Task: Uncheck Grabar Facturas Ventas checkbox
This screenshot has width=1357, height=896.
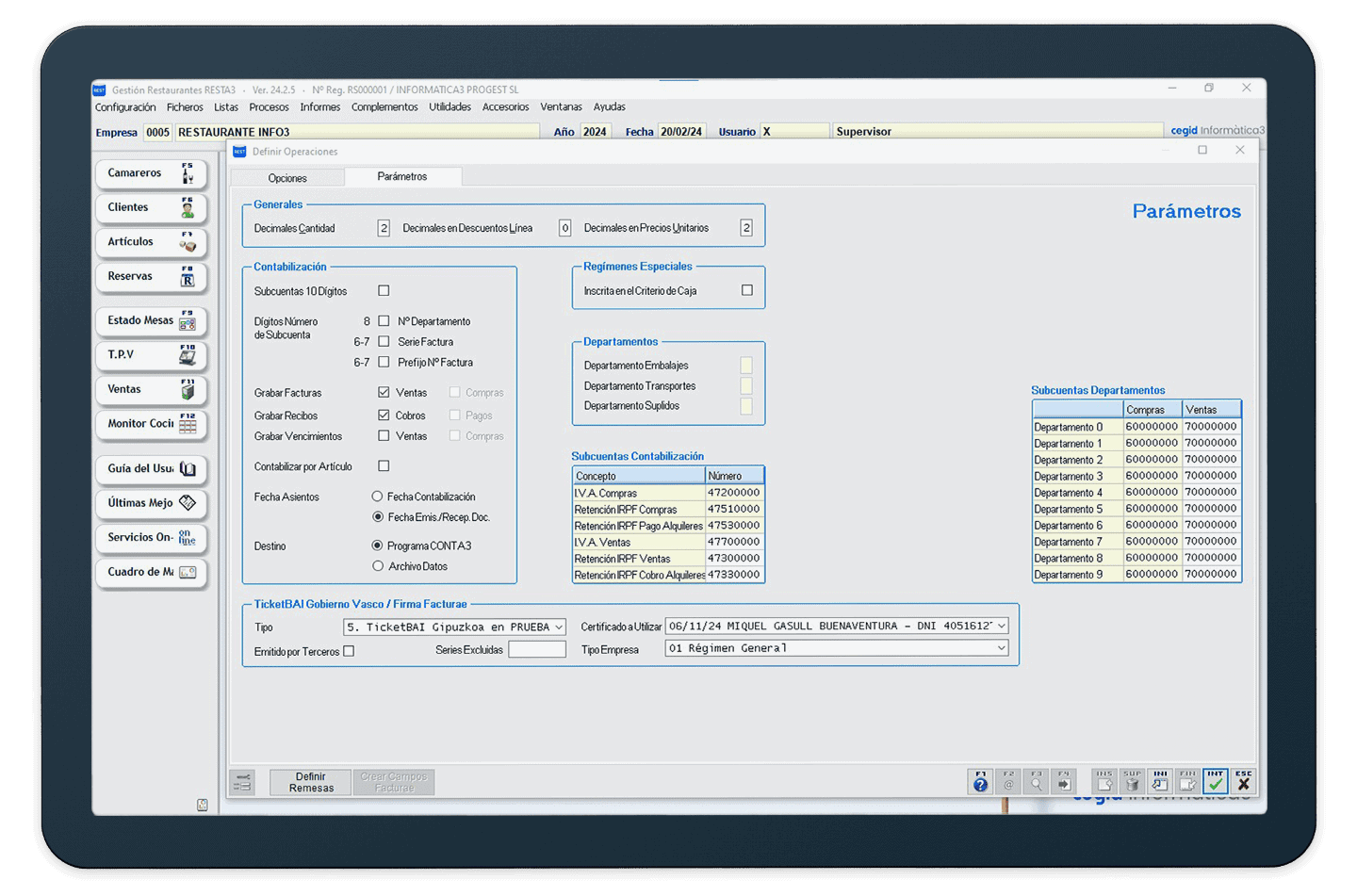Action: click(384, 392)
